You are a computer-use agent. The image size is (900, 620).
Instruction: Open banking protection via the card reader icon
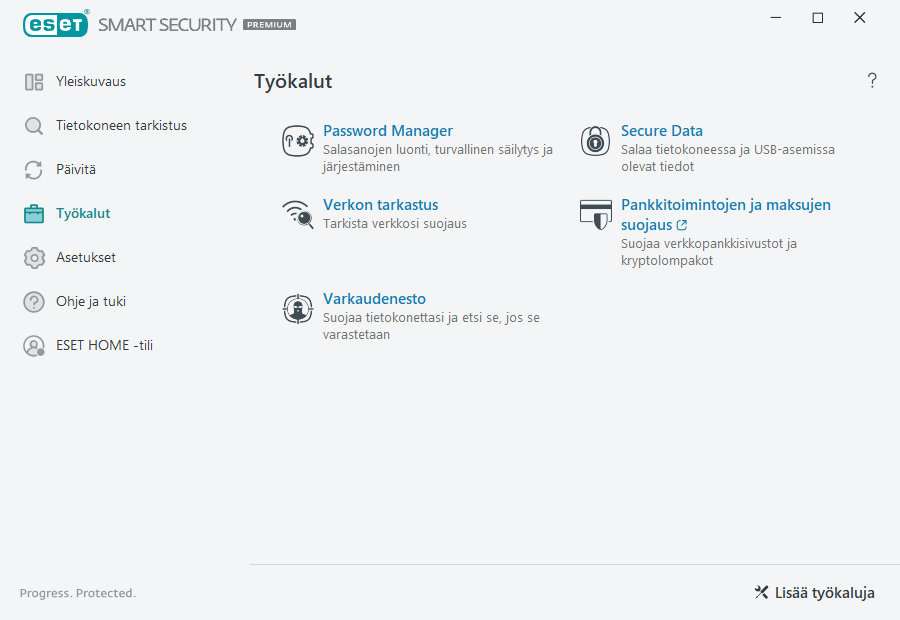(x=594, y=214)
